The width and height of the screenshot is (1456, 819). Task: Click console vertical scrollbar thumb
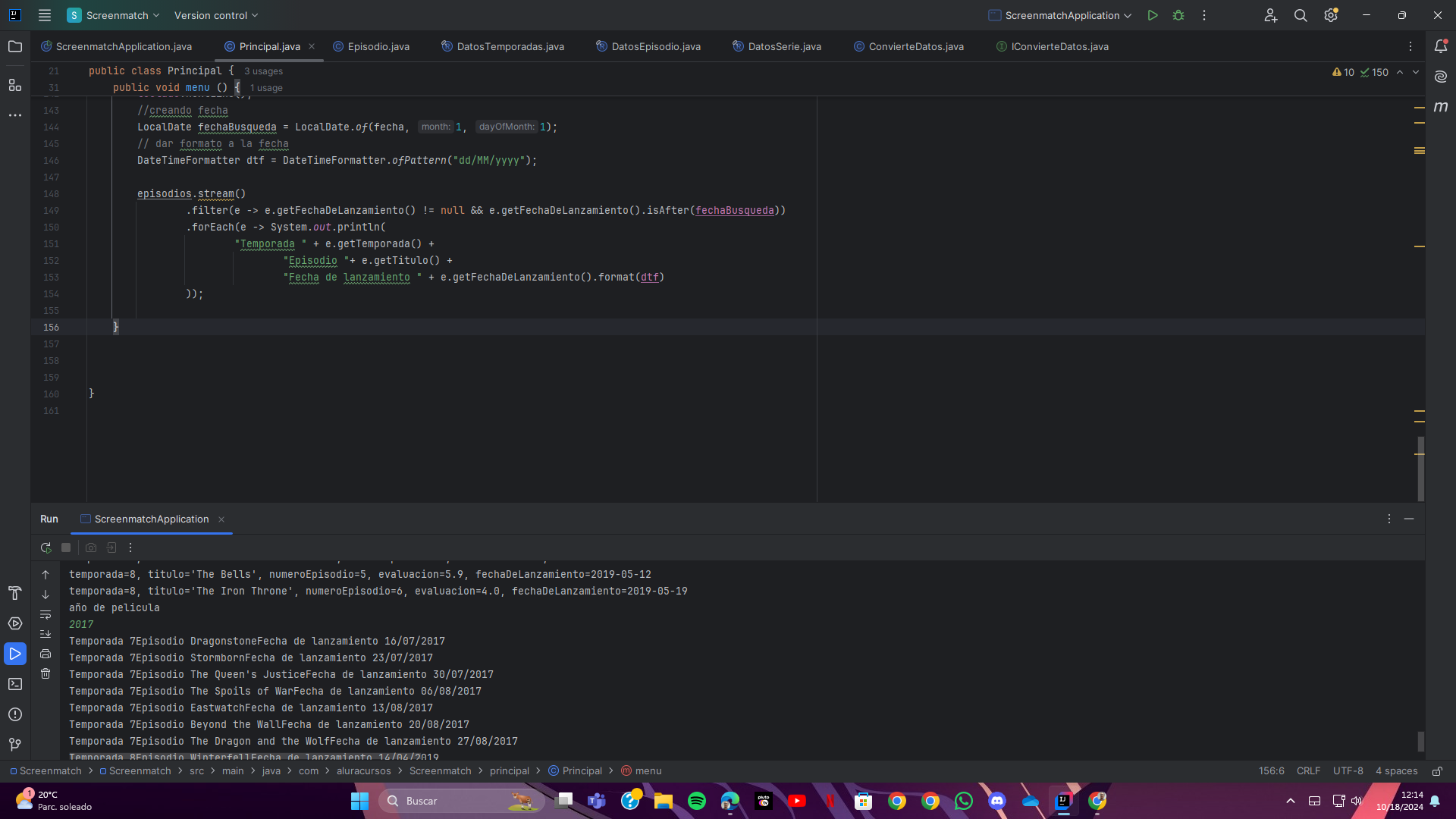click(x=1420, y=741)
